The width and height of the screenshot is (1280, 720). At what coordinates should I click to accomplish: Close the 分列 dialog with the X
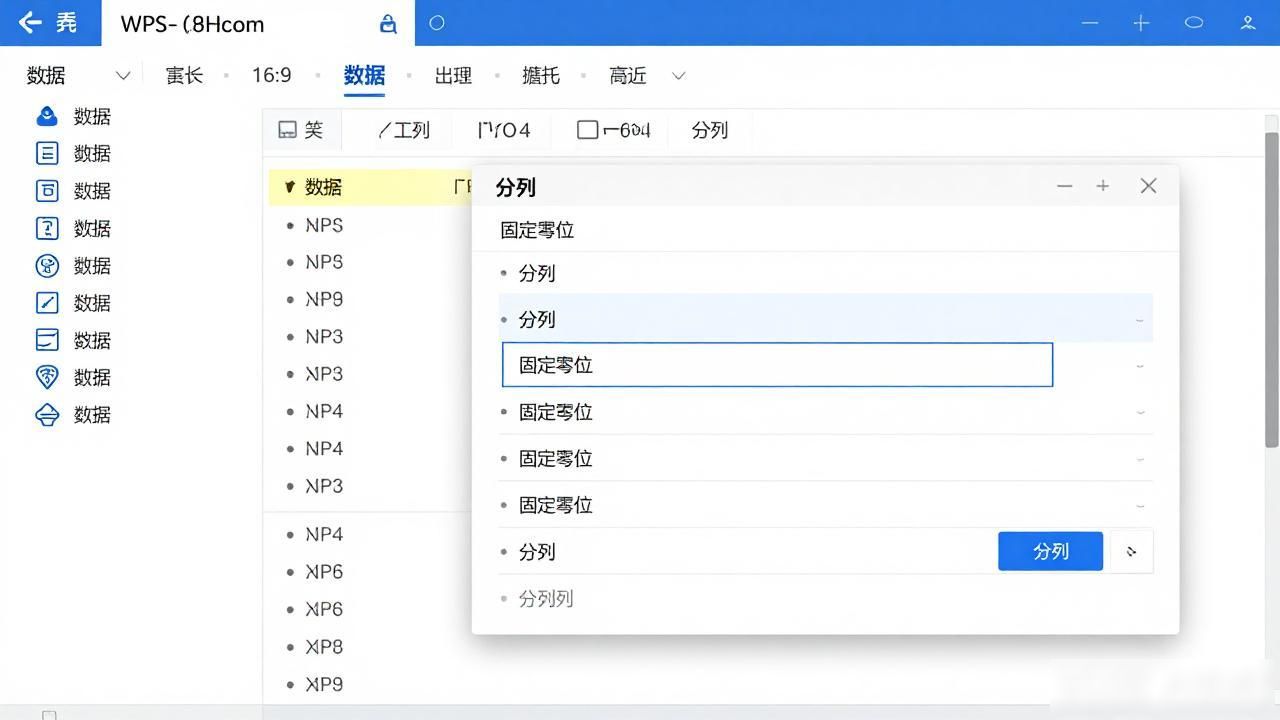point(1148,186)
